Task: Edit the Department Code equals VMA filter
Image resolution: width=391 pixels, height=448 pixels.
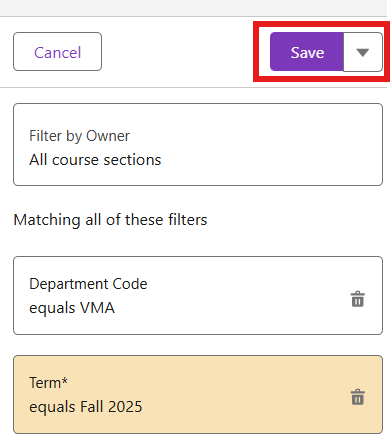Action: (198, 295)
